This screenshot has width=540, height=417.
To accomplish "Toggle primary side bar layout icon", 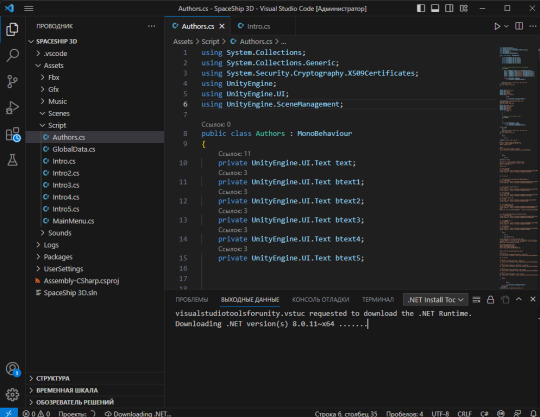I will [x=421, y=8].
